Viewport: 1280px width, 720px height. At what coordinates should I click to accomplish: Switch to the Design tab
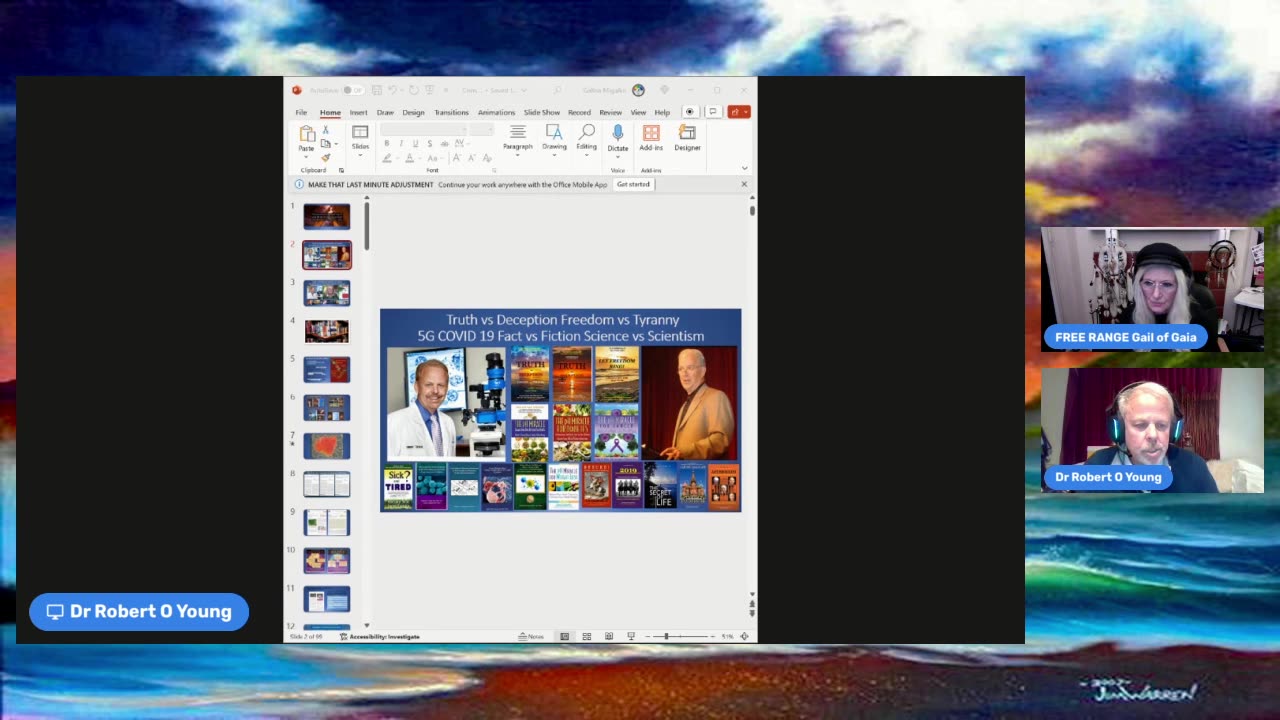point(413,113)
